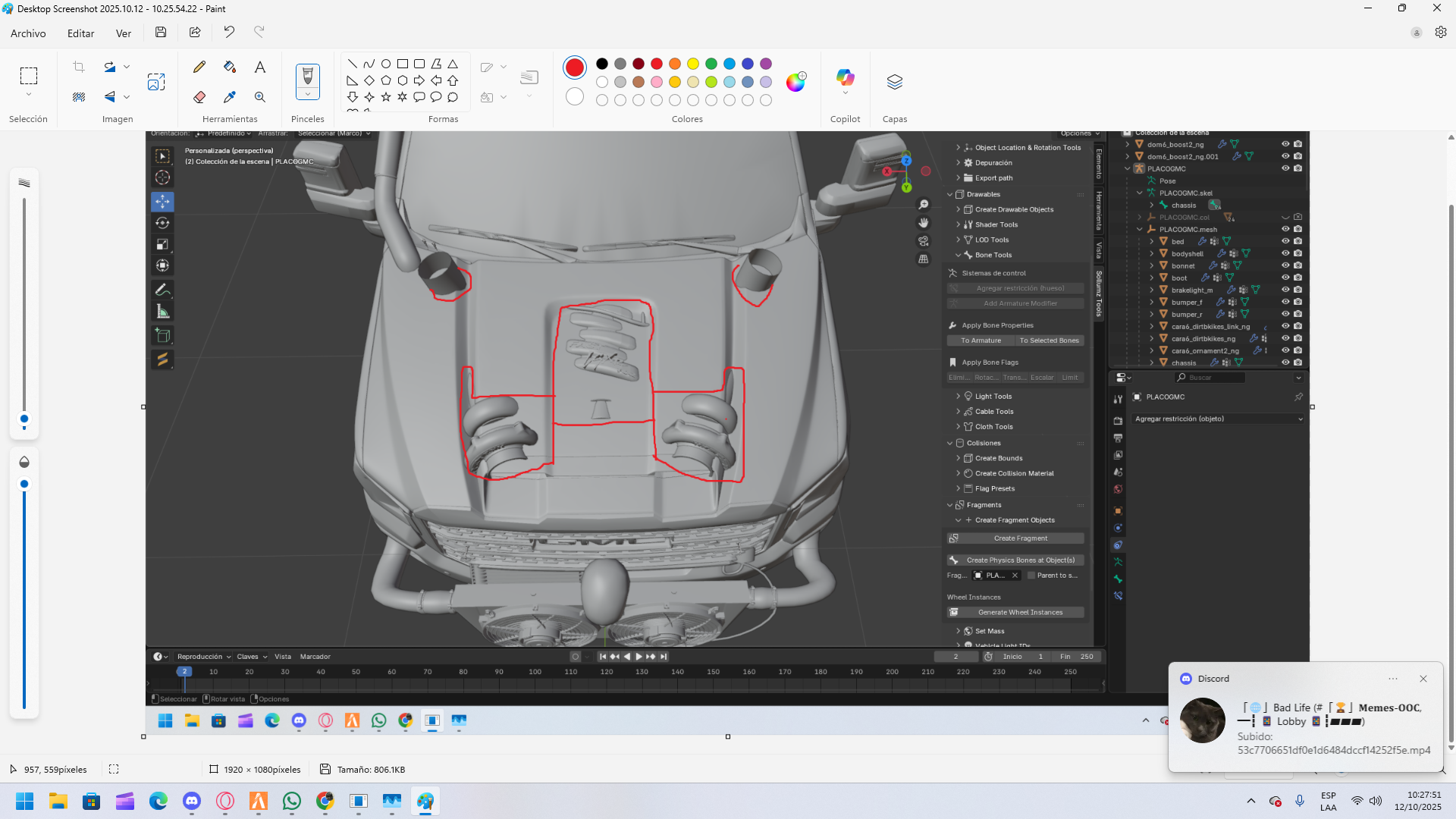Close the Discord notification popup
The width and height of the screenshot is (1456, 819).
[1423, 679]
